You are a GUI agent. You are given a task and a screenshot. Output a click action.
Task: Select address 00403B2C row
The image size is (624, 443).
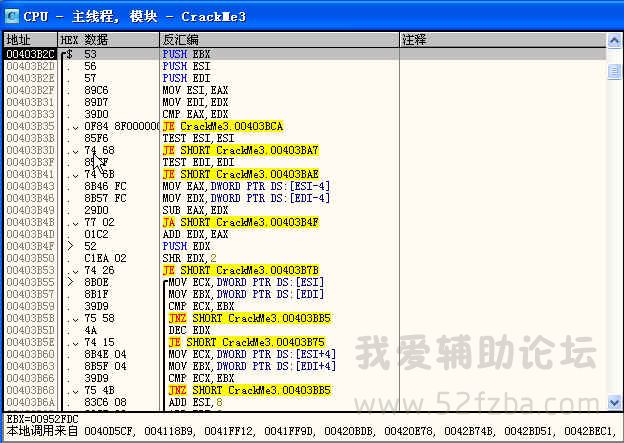(x=30, y=53)
